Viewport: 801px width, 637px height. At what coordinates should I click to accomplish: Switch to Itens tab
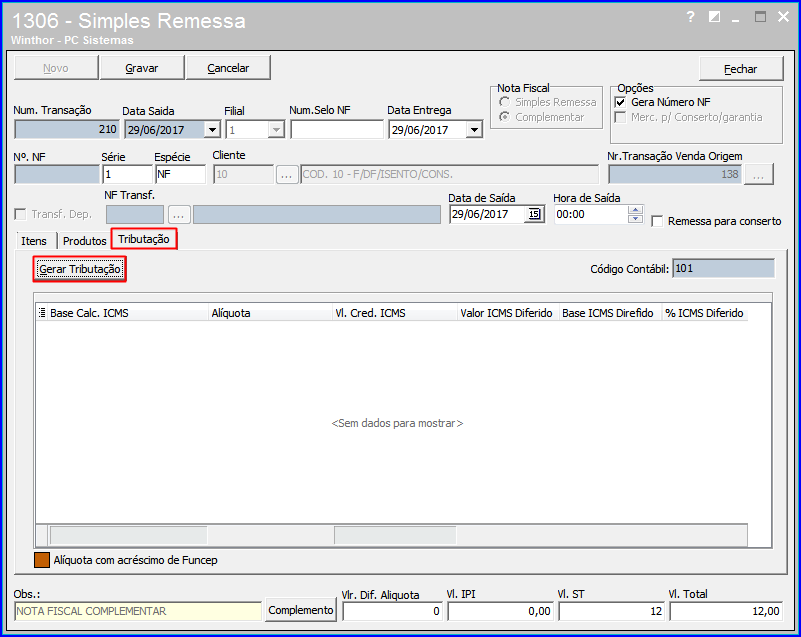pos(34,241)
